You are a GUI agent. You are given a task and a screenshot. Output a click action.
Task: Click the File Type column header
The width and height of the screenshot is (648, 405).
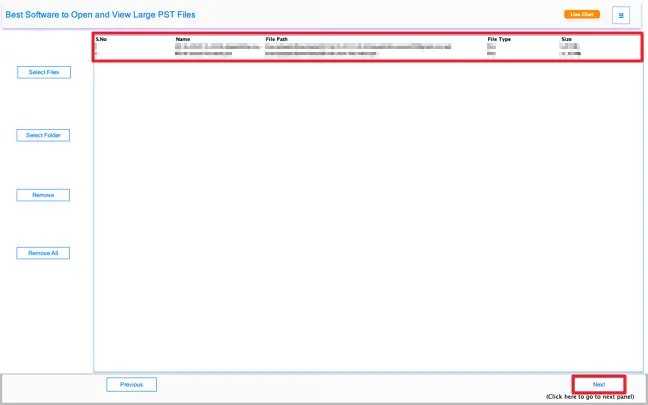tap(499, 39)
